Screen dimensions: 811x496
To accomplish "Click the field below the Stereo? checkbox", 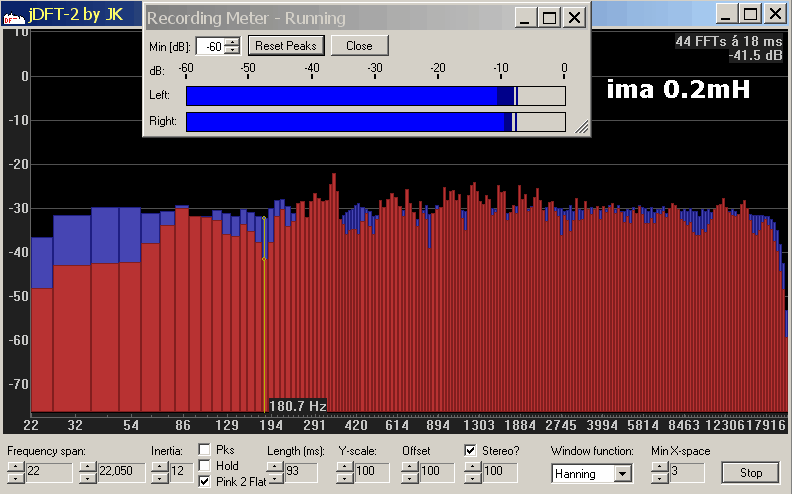I will pos(499,472).
